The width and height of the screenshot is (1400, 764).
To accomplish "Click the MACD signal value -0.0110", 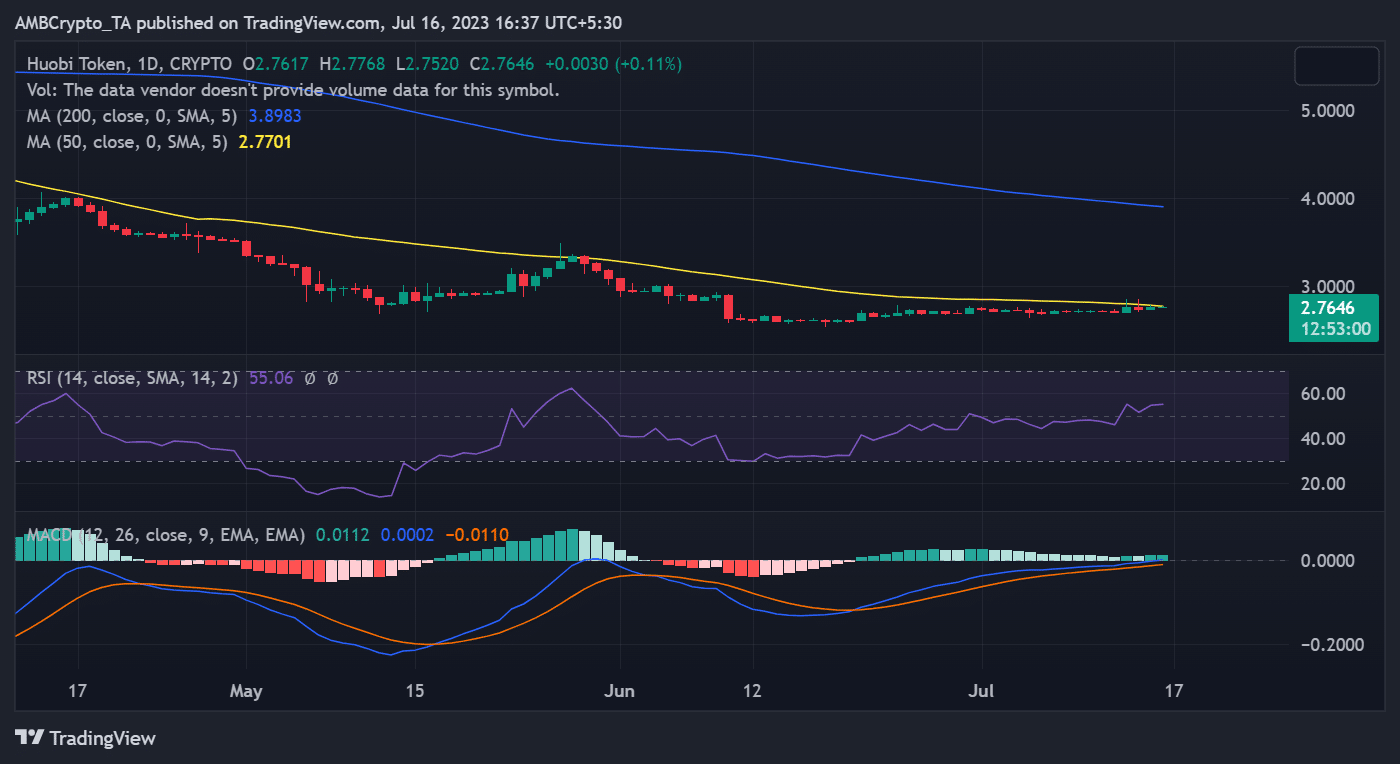I will 476,535.
